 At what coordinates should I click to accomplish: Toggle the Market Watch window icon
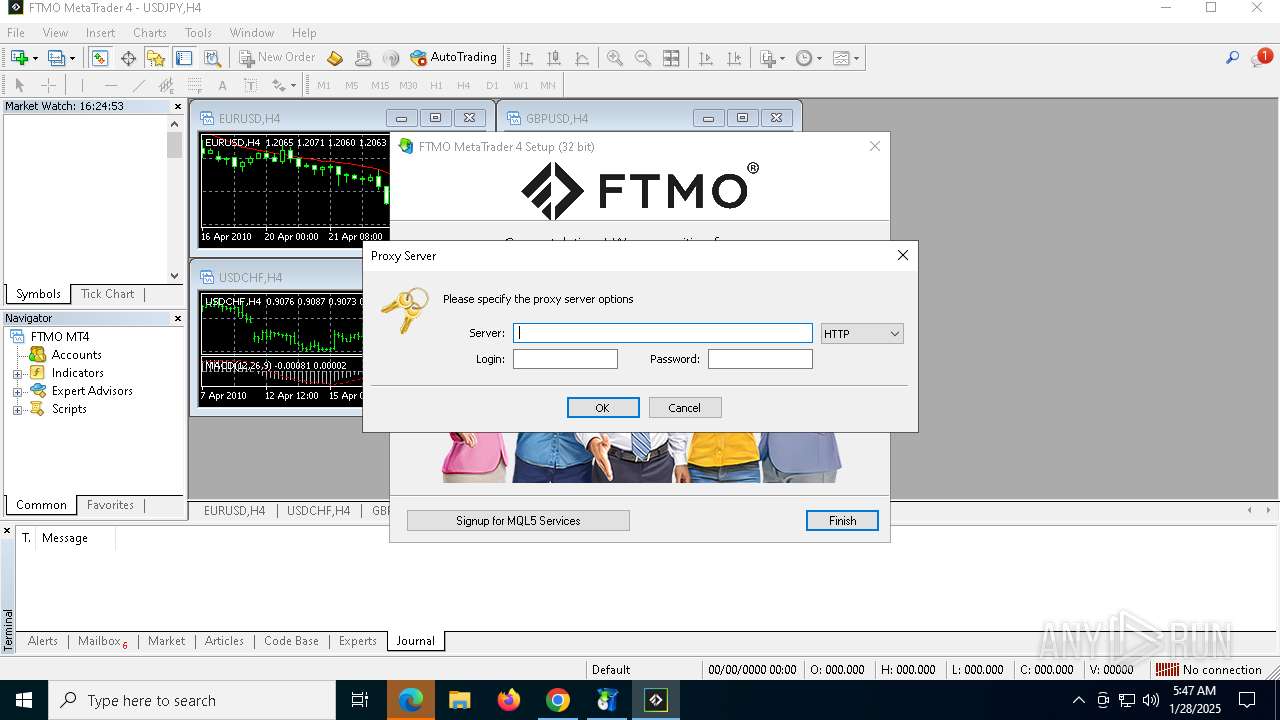click(100, 58)
